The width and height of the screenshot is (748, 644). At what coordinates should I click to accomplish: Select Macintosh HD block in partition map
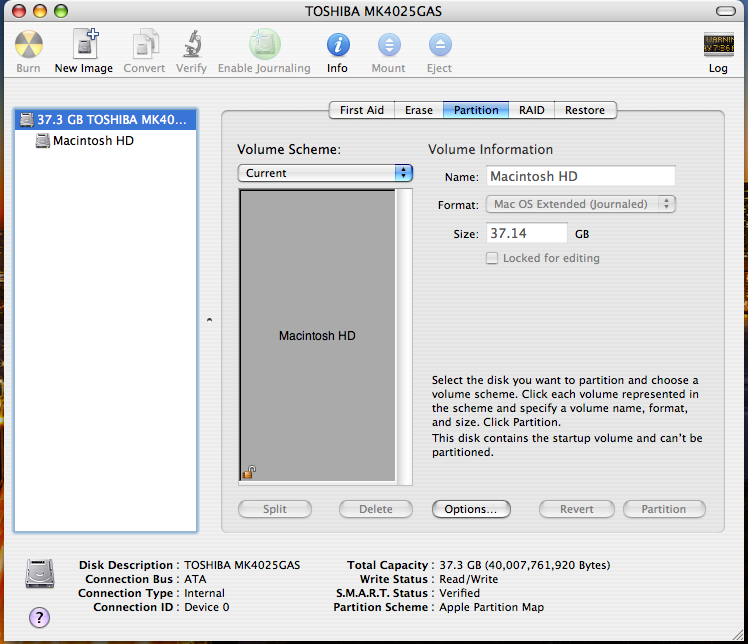pos(317,336)
